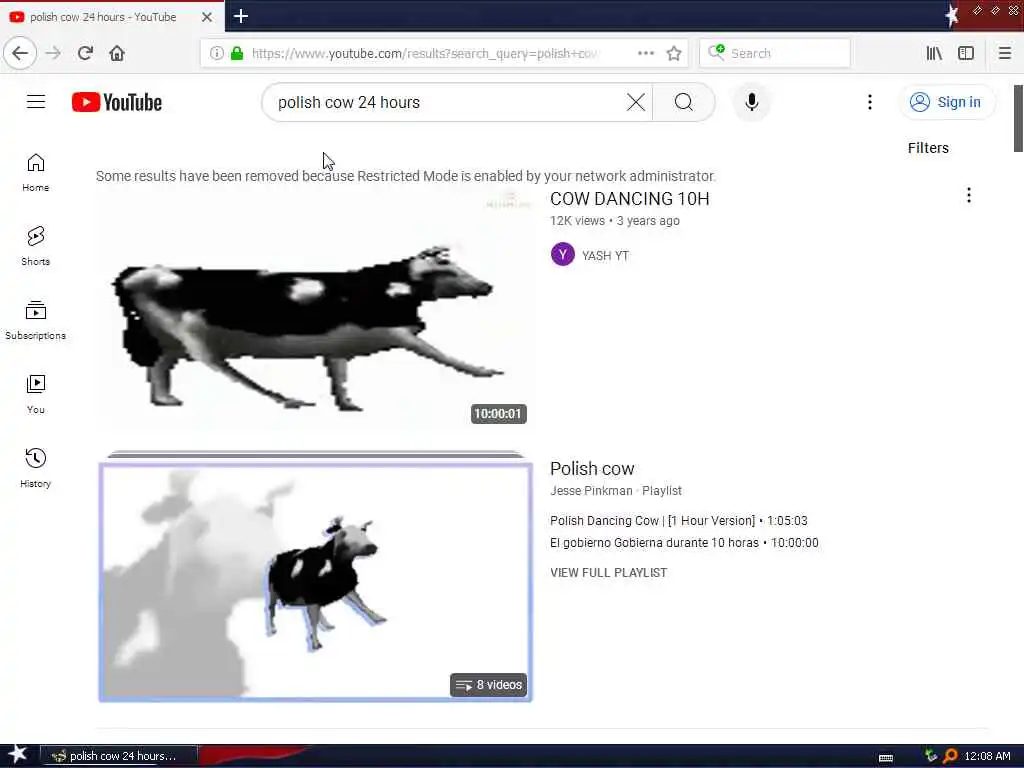1024x768 pixels.
Task: Click the keyboard icon in system tray
Action: (x=886, y=757)
